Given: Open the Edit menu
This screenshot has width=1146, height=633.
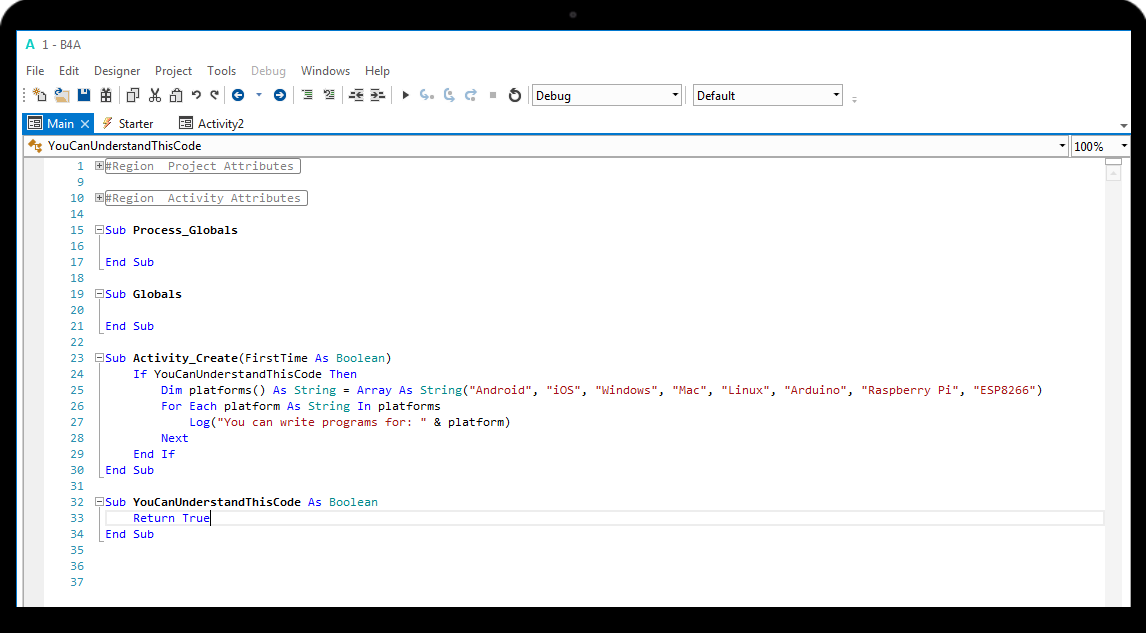Looking at the screenshot, I should coord(69,71).
